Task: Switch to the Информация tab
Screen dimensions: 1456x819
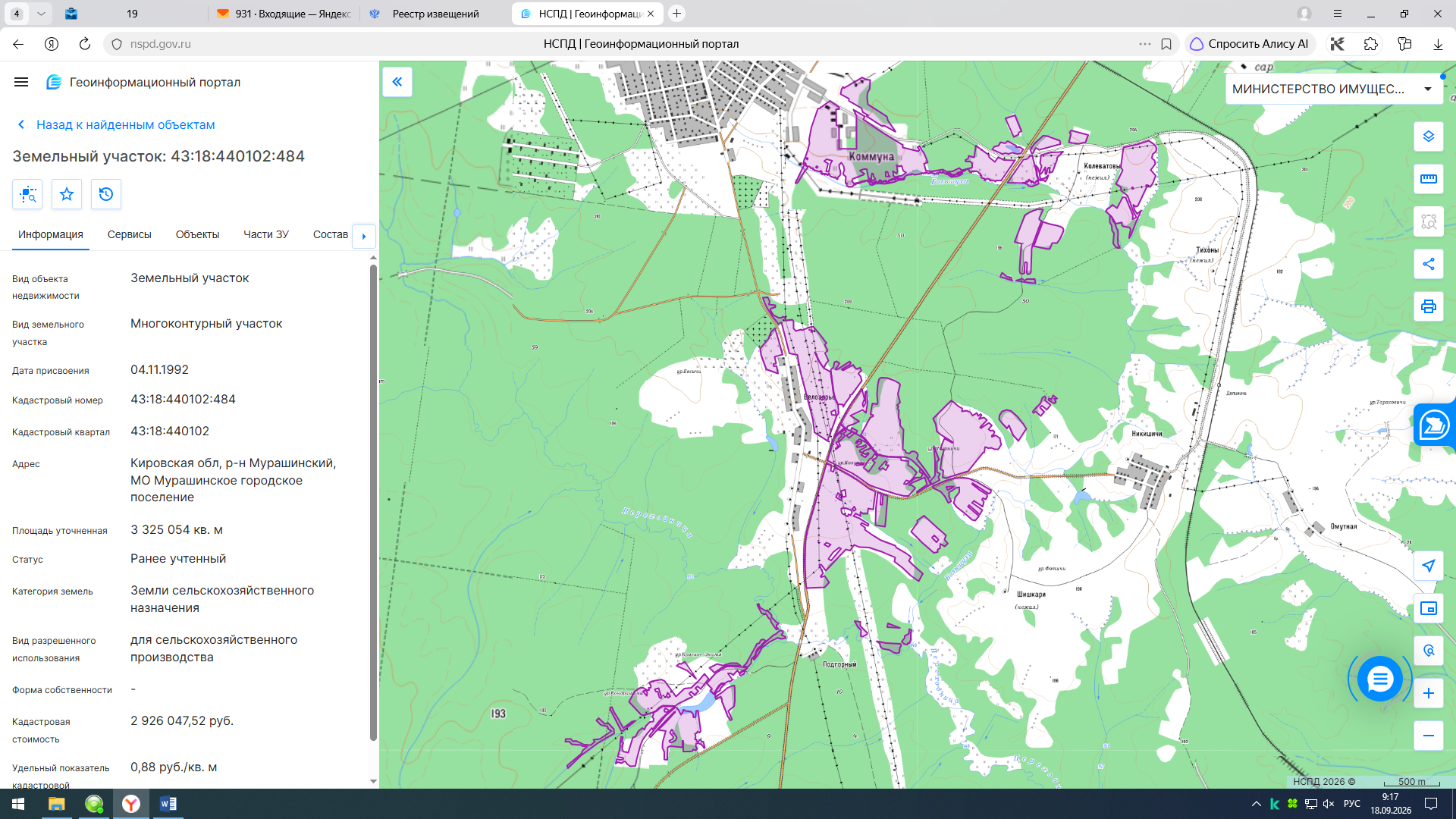Action: (x=51, y=235)
